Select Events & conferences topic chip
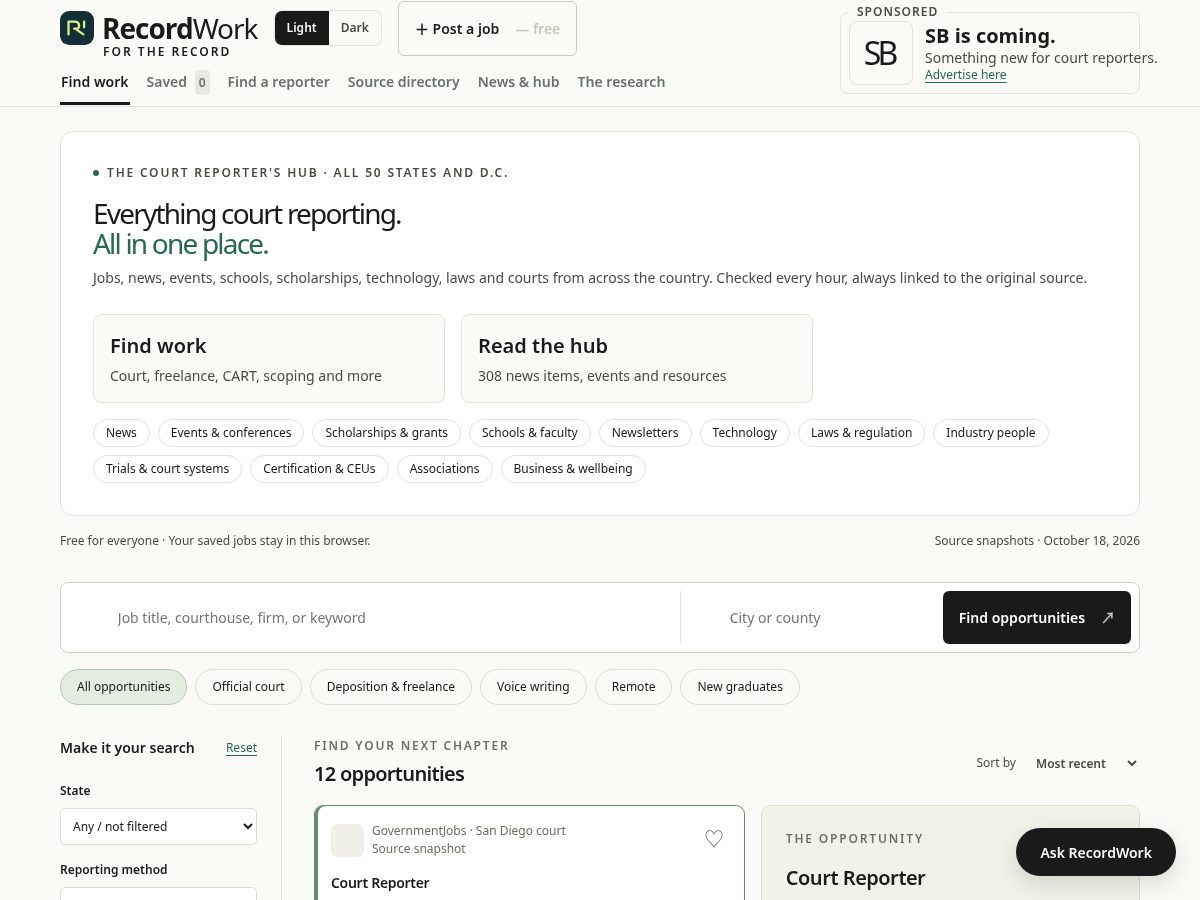 coord(231,433)
